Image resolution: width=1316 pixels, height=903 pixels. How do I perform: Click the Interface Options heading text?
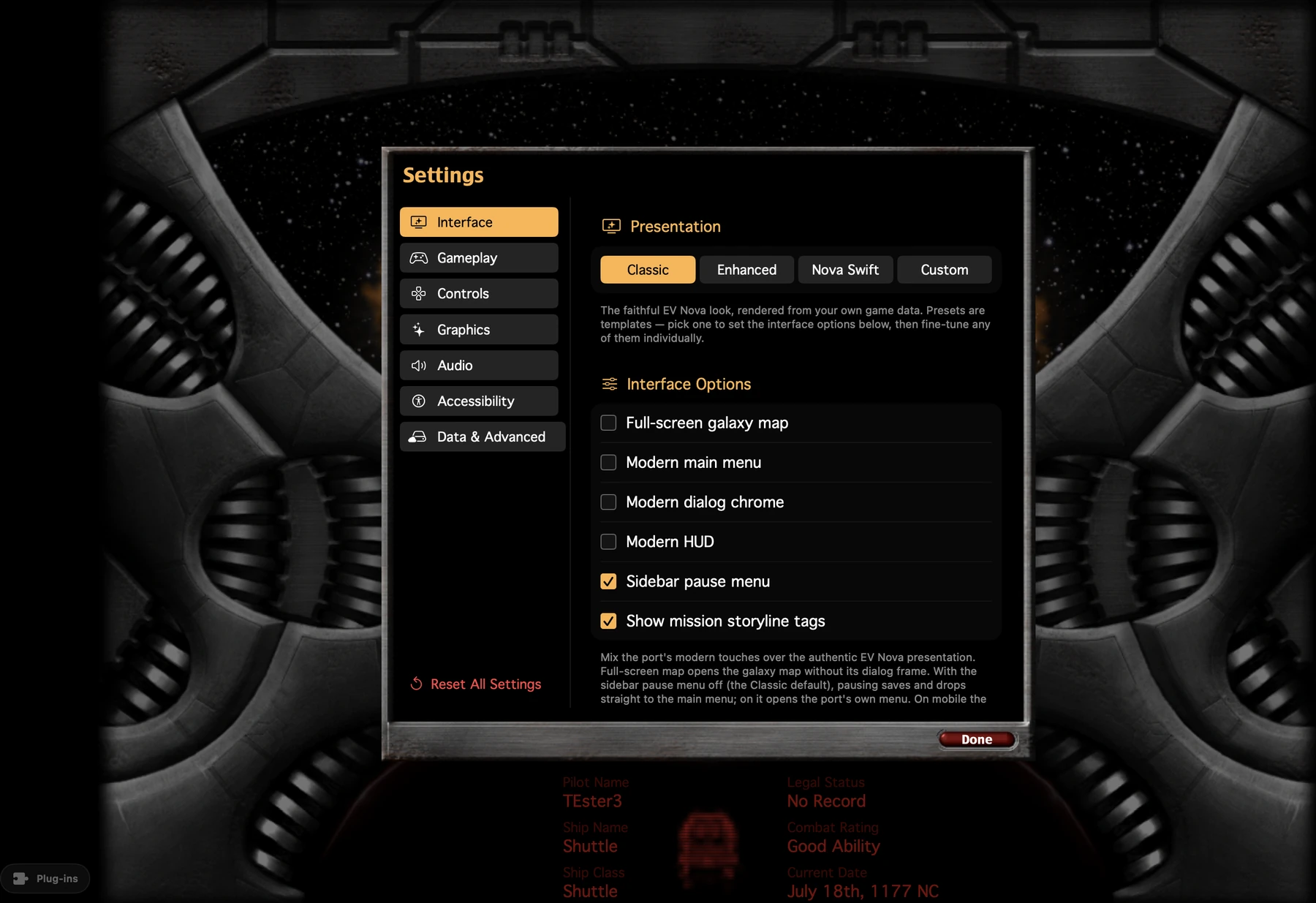click(689, 385)
